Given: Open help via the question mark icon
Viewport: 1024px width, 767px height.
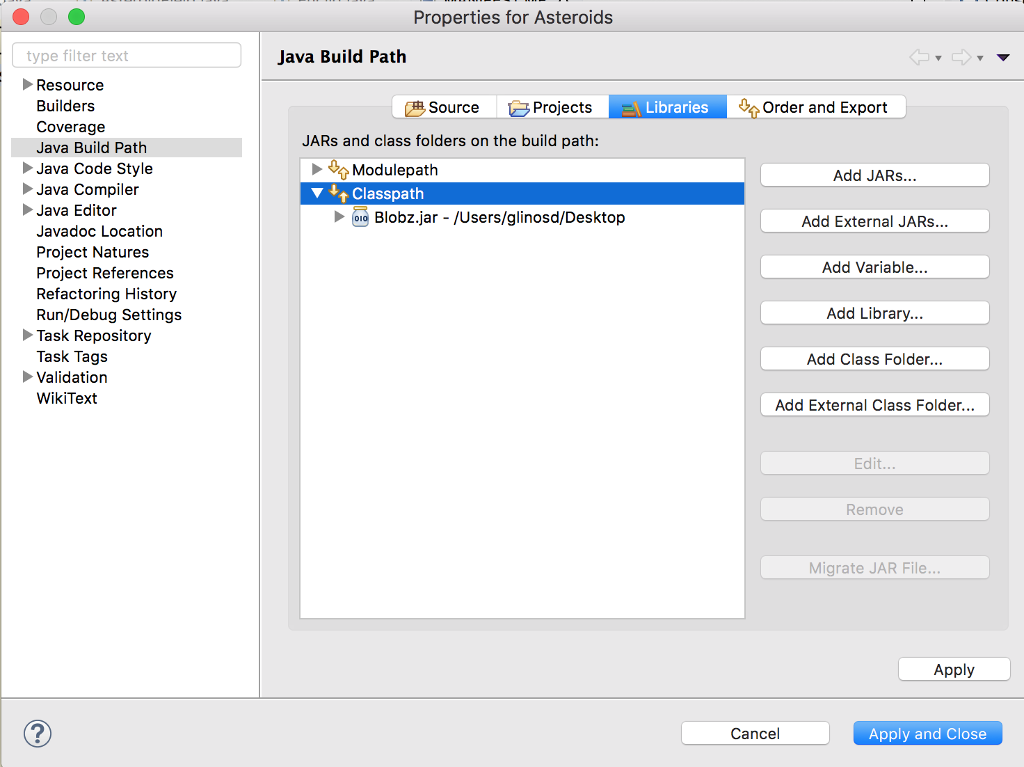Looking at the screenshot, I should pos(37,733).
